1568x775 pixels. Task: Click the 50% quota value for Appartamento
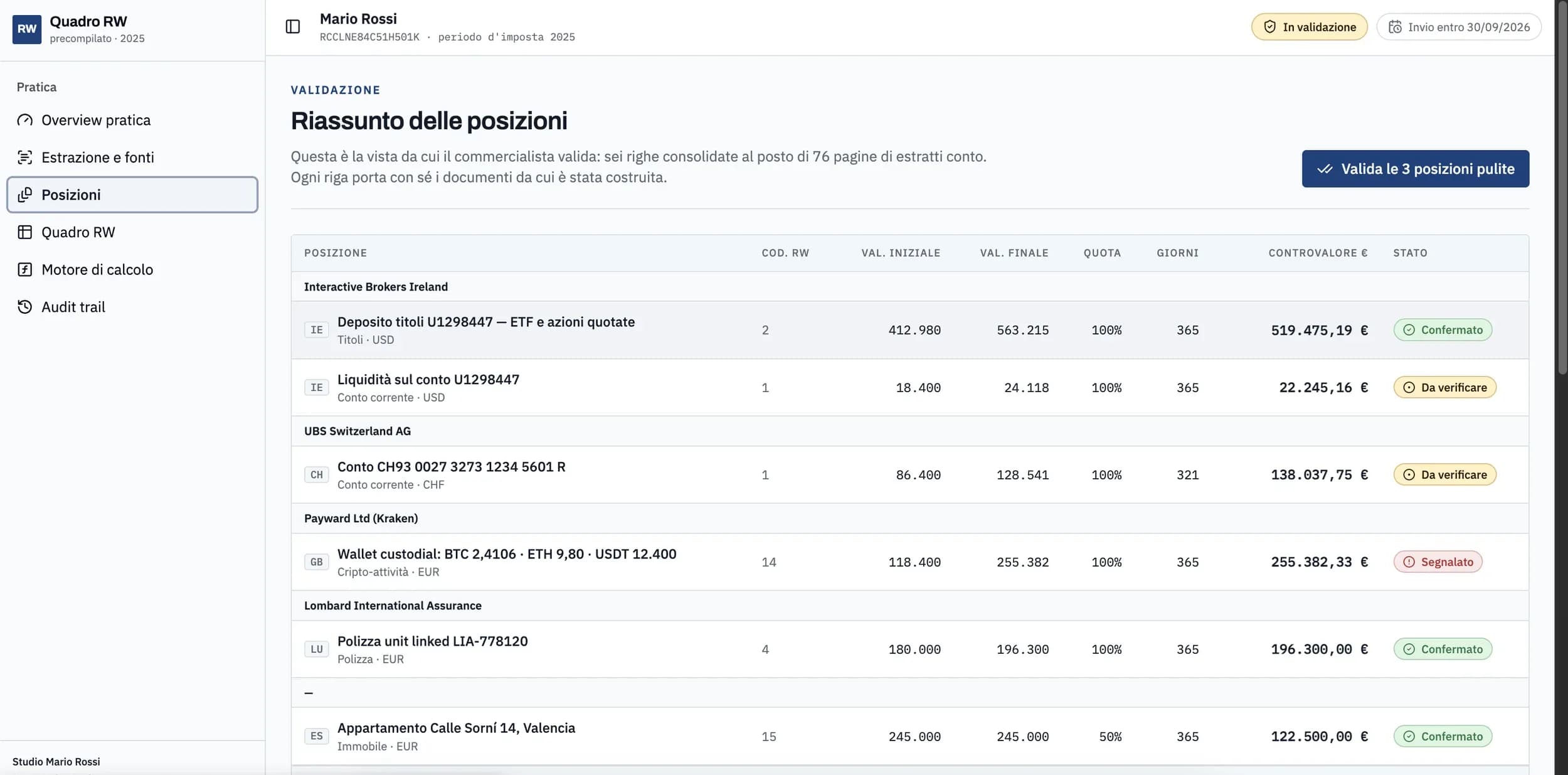1110,736
